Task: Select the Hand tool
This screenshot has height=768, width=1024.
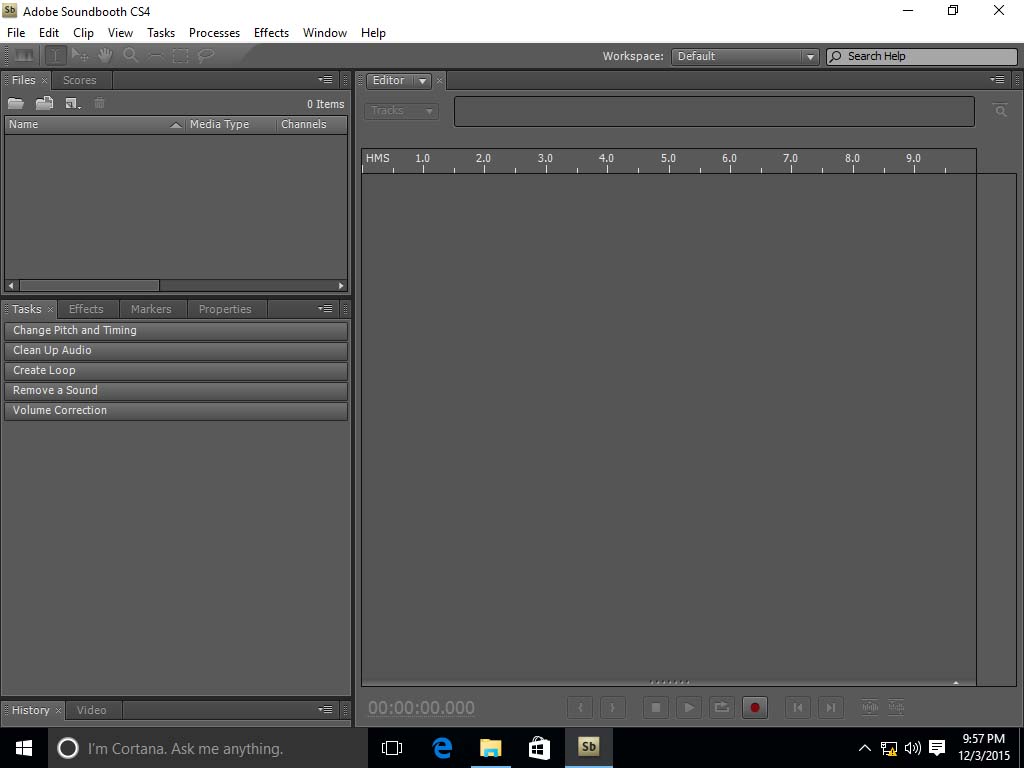Action: pyautogui.click(x=105, y=56)
